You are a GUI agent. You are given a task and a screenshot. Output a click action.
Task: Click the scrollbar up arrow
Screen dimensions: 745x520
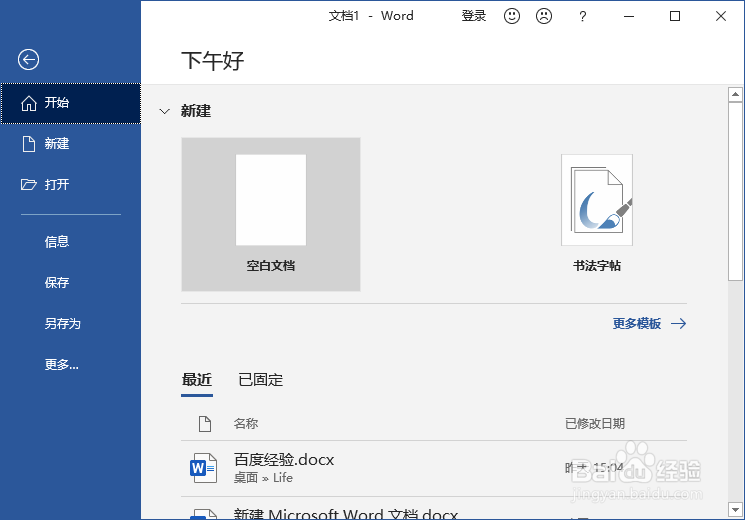(735, 94)
